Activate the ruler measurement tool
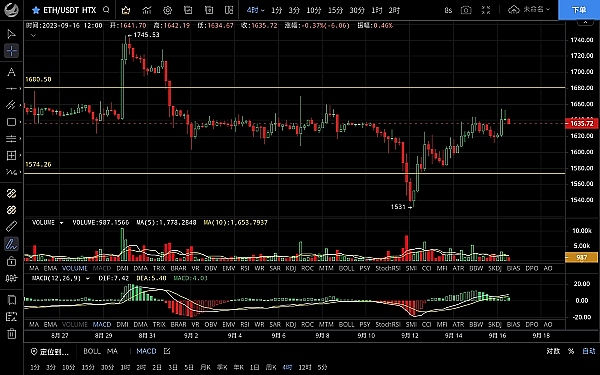The width and height of the screenshot is (600, 375). pos(11,227)
